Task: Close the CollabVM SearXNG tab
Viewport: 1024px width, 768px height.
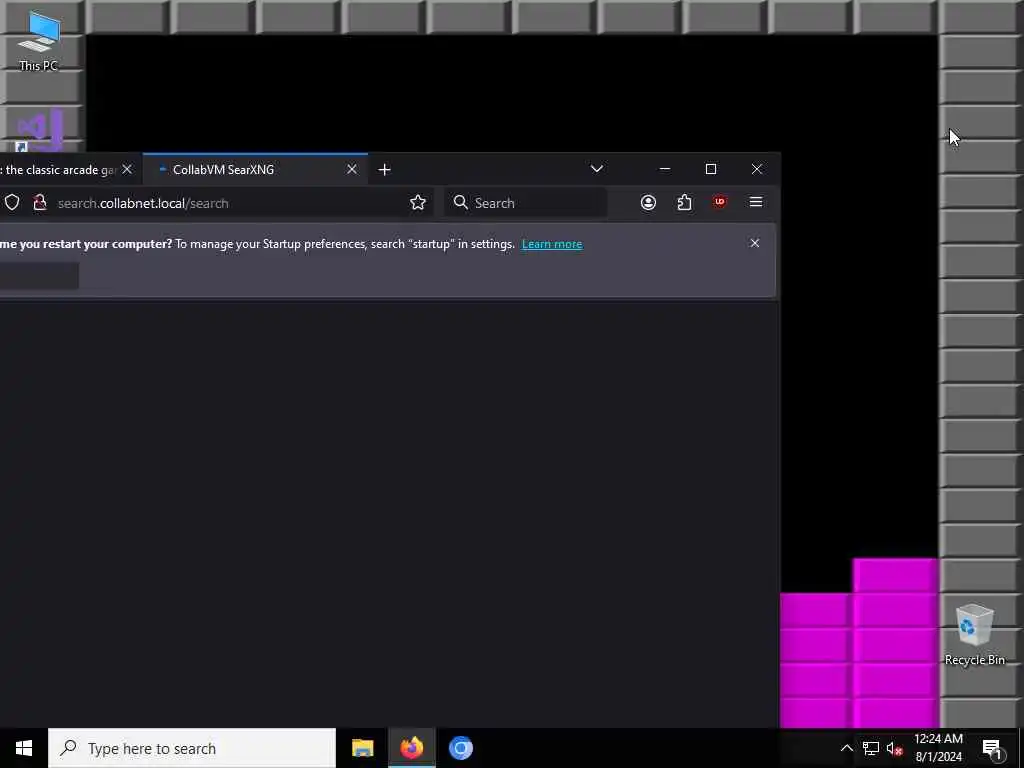Action: coord(352,169)
